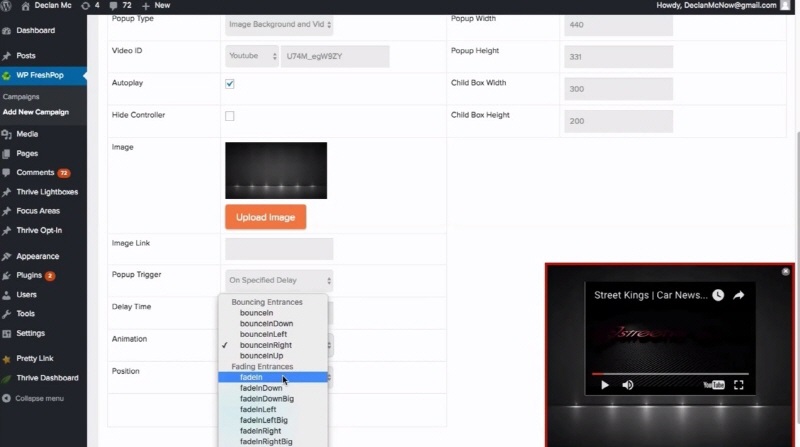Open the site home icon Declan Mc
Screen dimensions: 800x447
click(25, 6)
